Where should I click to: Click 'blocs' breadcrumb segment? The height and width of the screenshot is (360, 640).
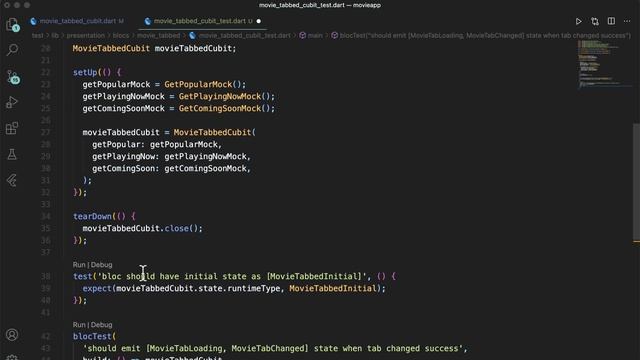121,36
